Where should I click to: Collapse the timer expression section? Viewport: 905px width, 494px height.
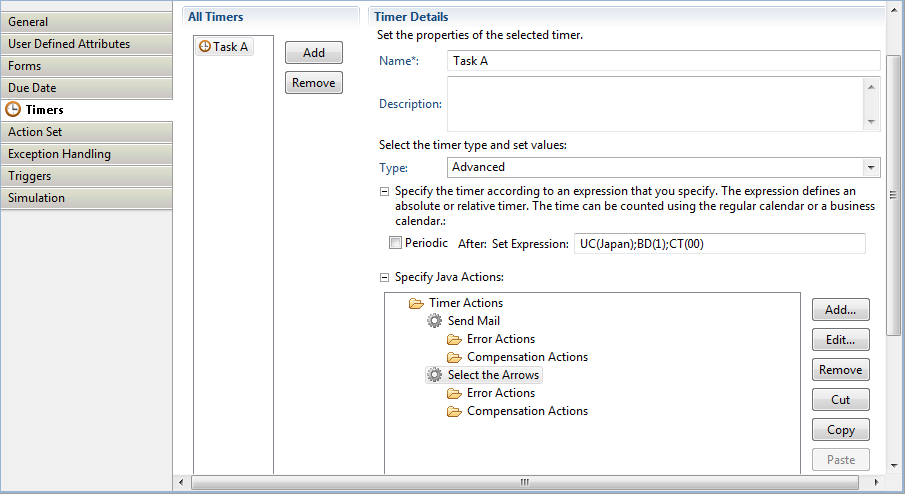click(x=384, y=191)
